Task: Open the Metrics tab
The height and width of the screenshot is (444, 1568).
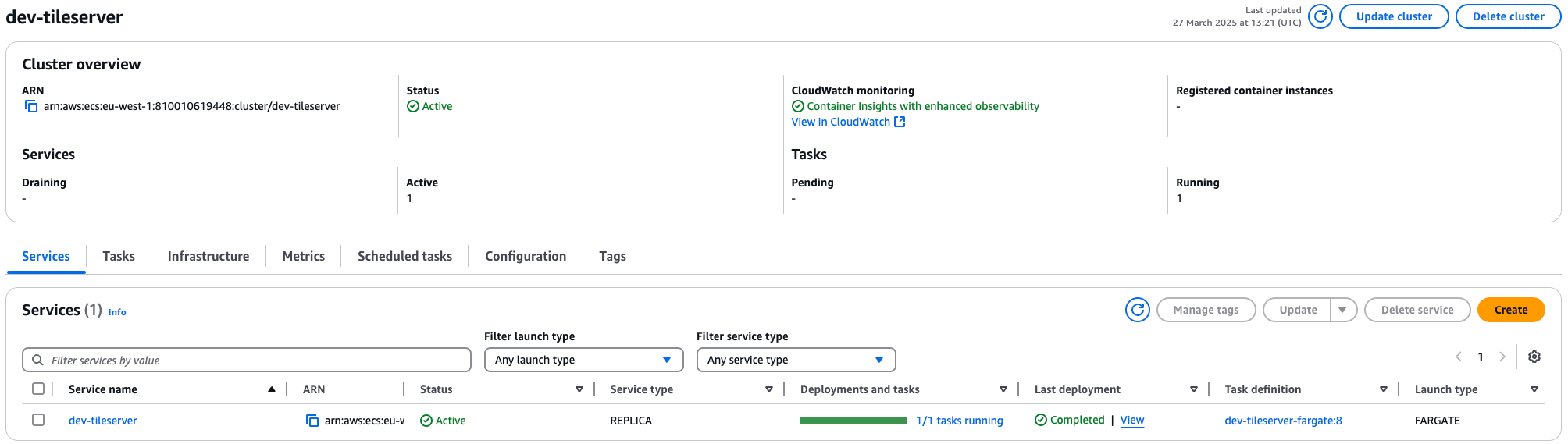Action: pyautogui.click(x=304, y=256)
